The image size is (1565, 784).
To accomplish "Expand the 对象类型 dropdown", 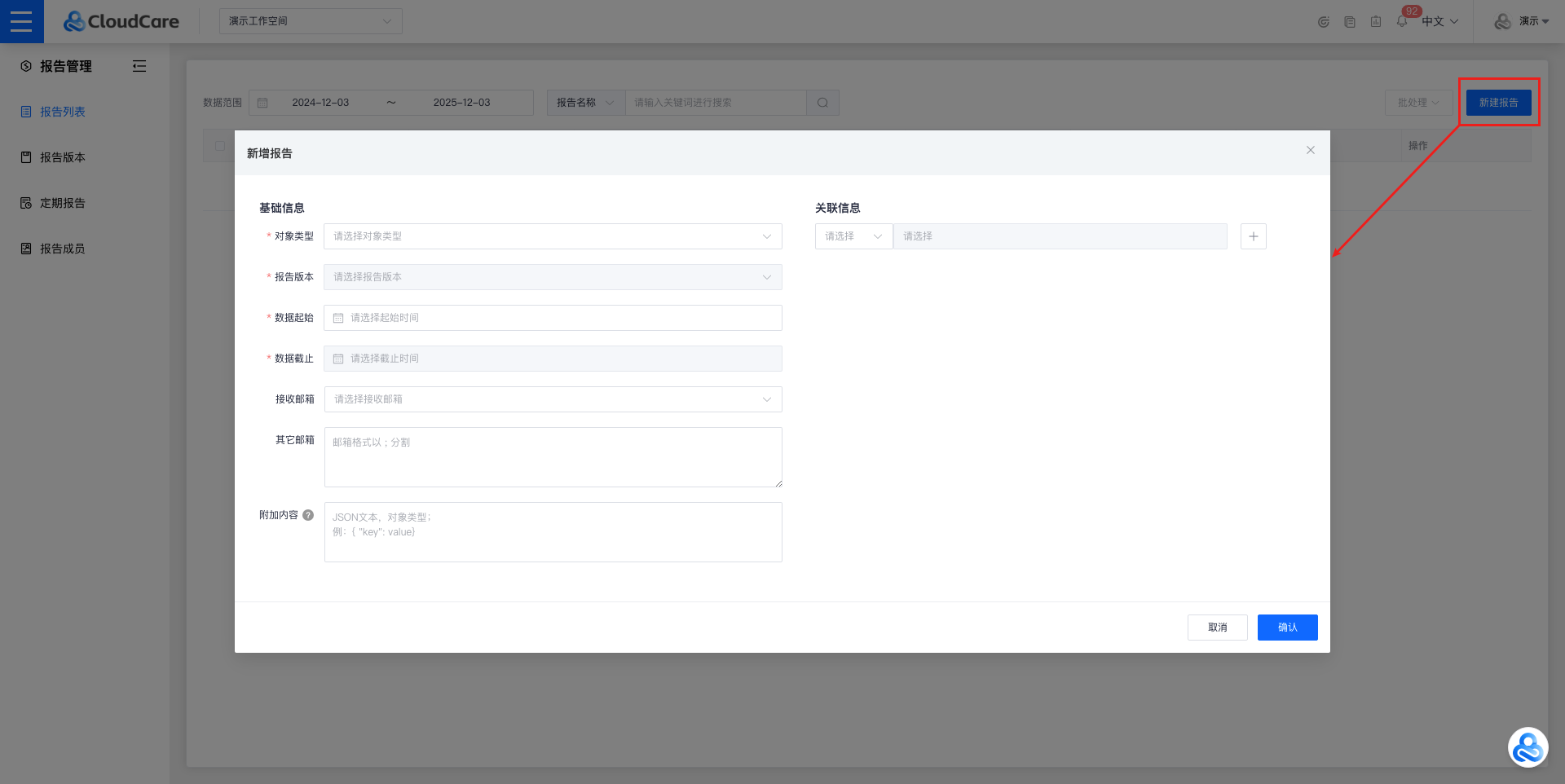I will click(x=553, y=236).
